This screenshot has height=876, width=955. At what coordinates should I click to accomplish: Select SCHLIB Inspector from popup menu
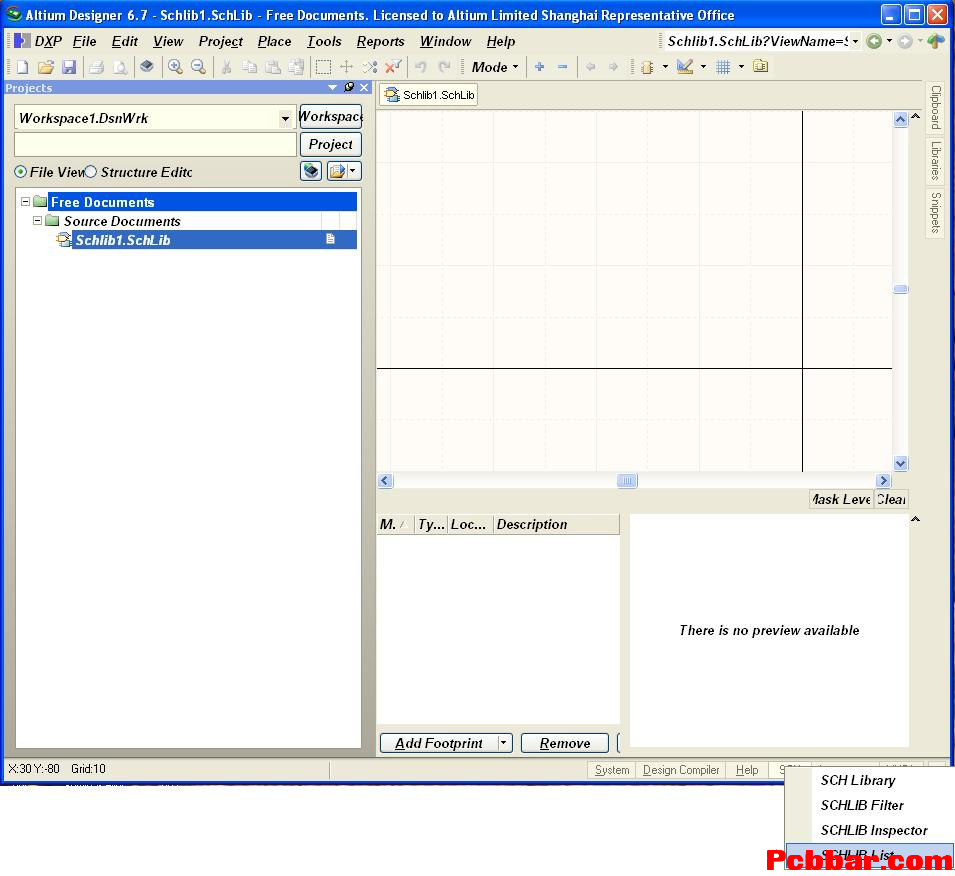coord(873,830)
